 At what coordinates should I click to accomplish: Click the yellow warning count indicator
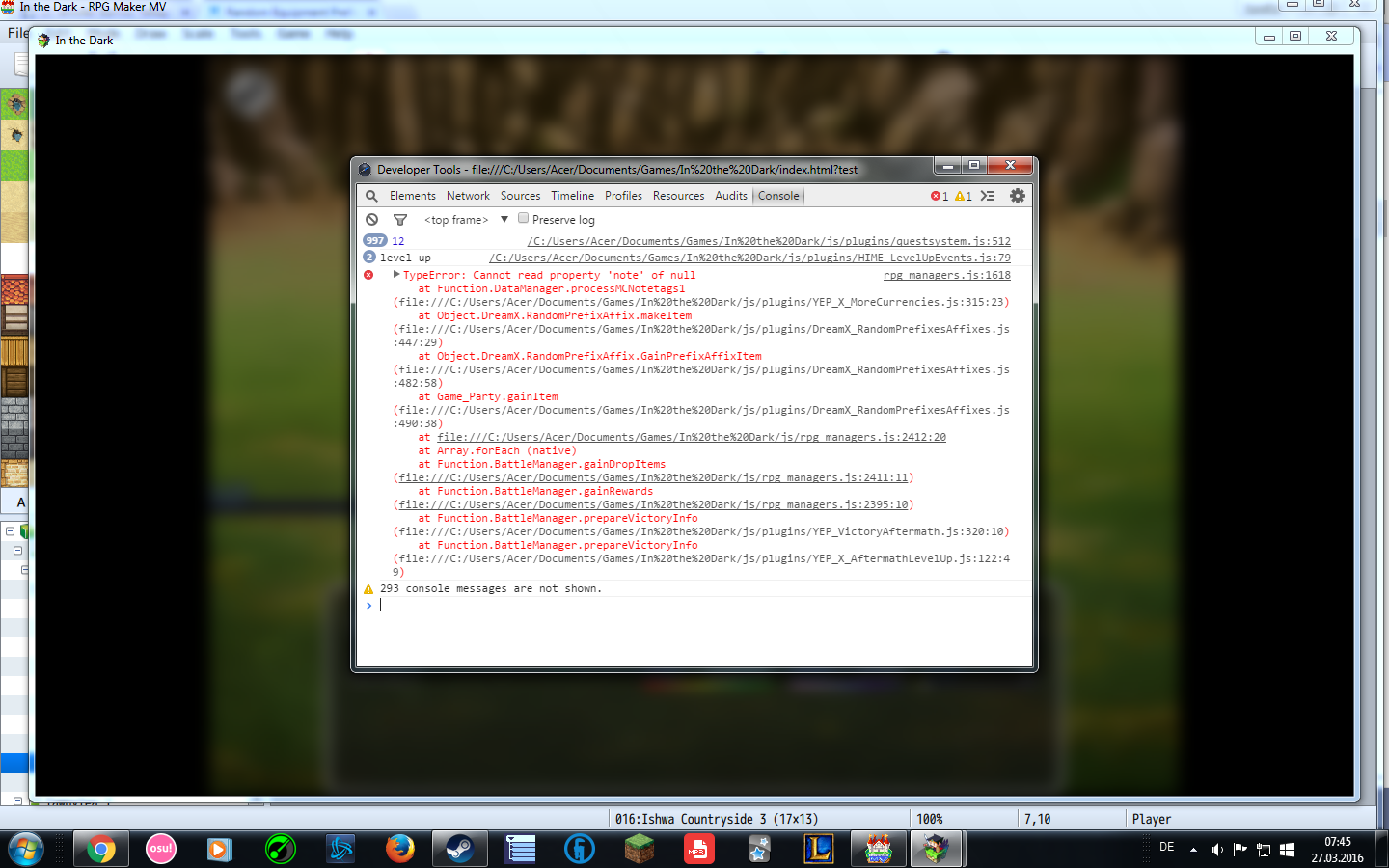click(x=964, y=196)
